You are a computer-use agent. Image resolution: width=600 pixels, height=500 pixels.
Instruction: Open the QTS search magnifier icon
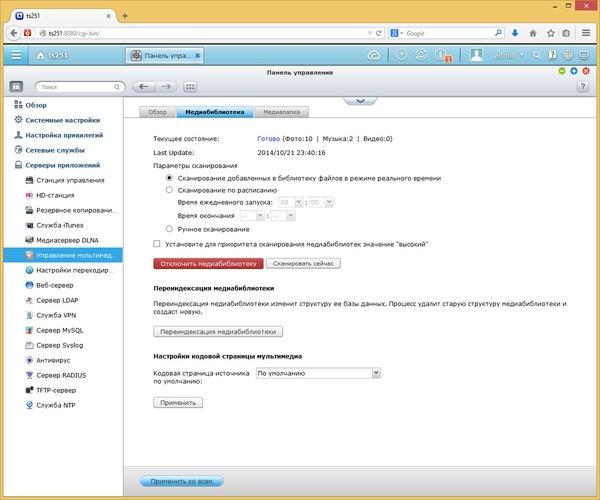(537, 55)
